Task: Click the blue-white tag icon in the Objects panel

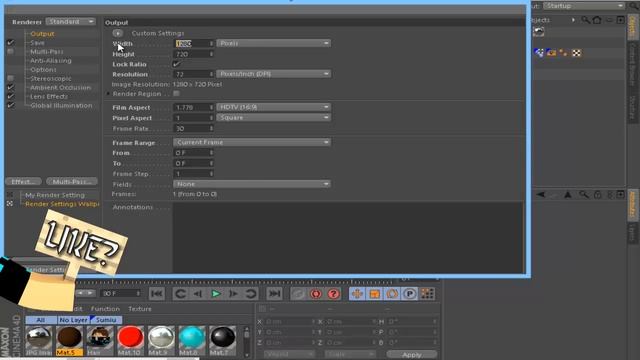Action: point(539,53)
